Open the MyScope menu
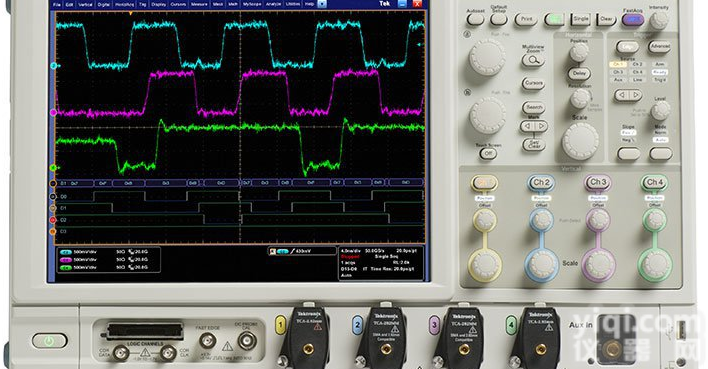Viewport: 708px width, 369px height. tap(252, 5)
